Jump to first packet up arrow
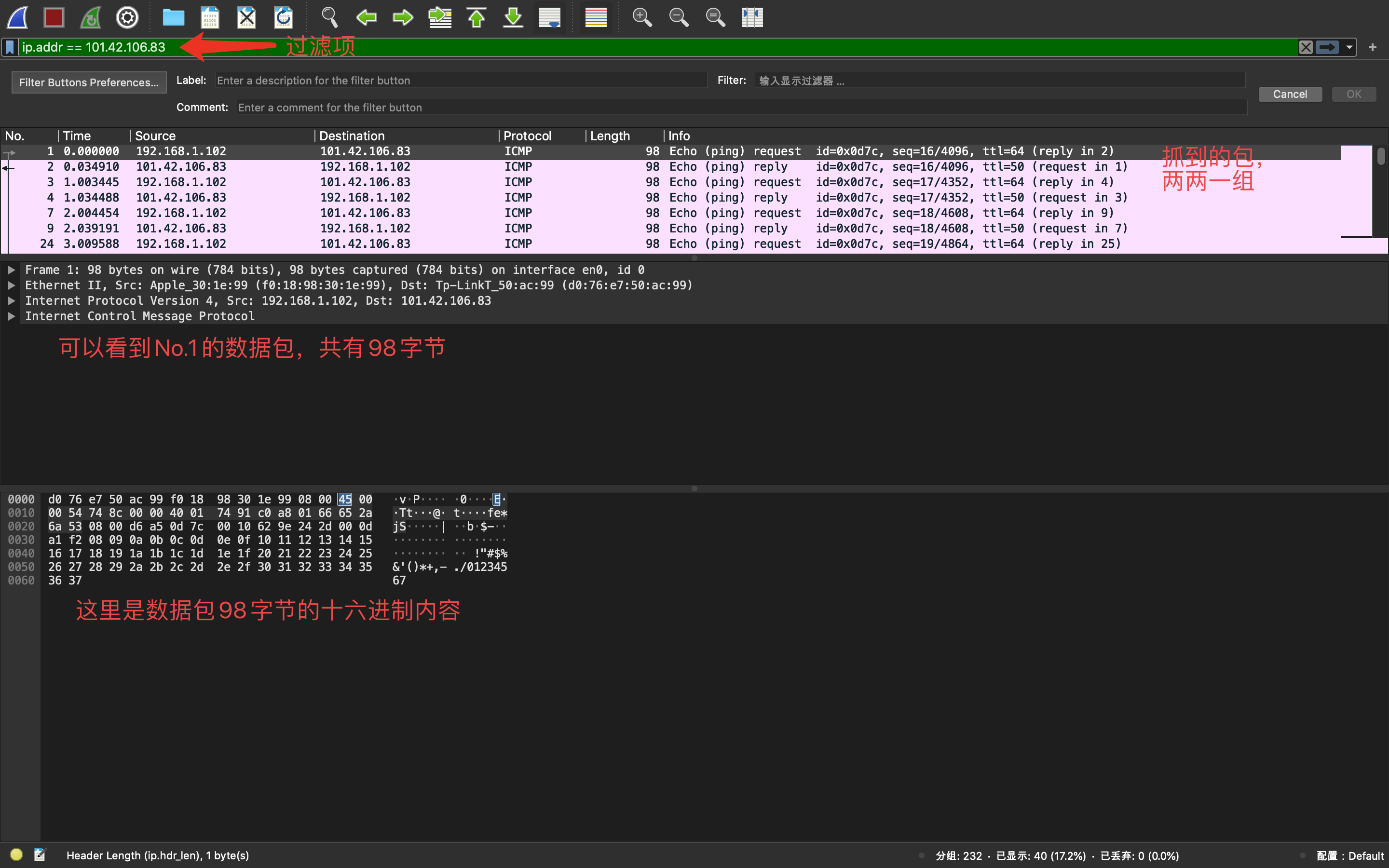Image resolution: width=1389 pixels, height=868 pixels. click(x=477, y=17)
